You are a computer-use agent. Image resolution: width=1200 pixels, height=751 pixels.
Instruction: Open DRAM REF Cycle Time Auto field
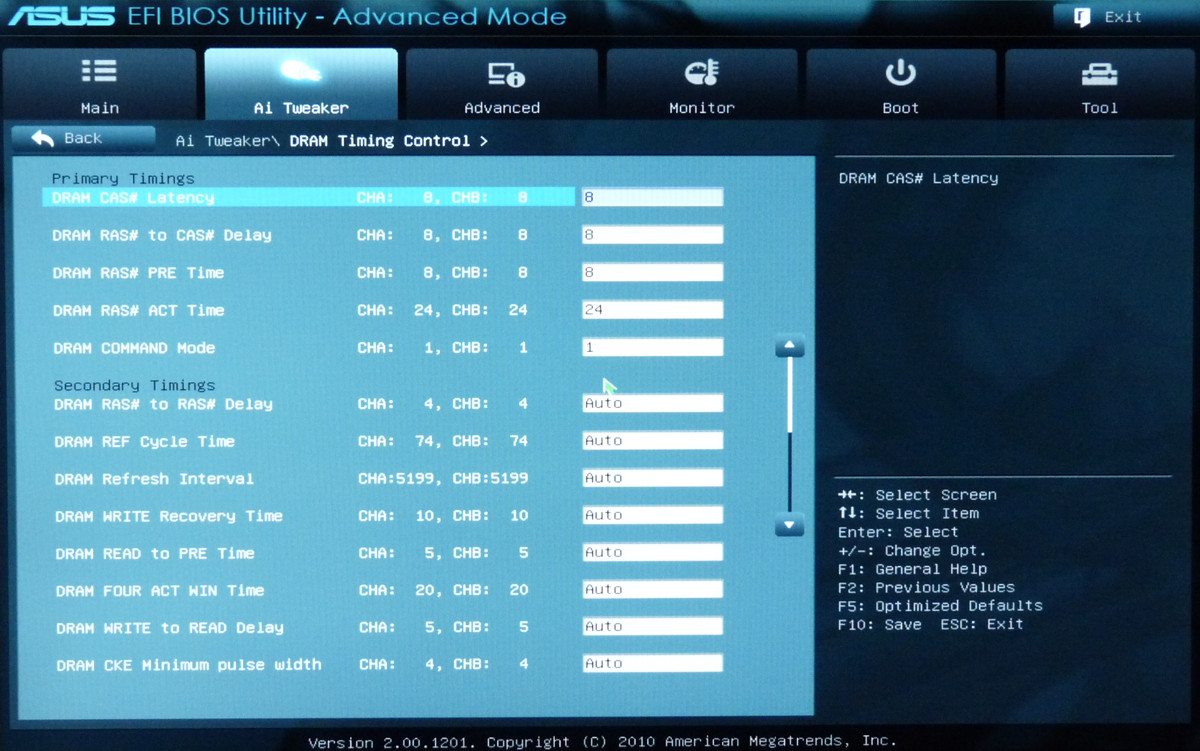pyautogui.click(x=652, y=440)
